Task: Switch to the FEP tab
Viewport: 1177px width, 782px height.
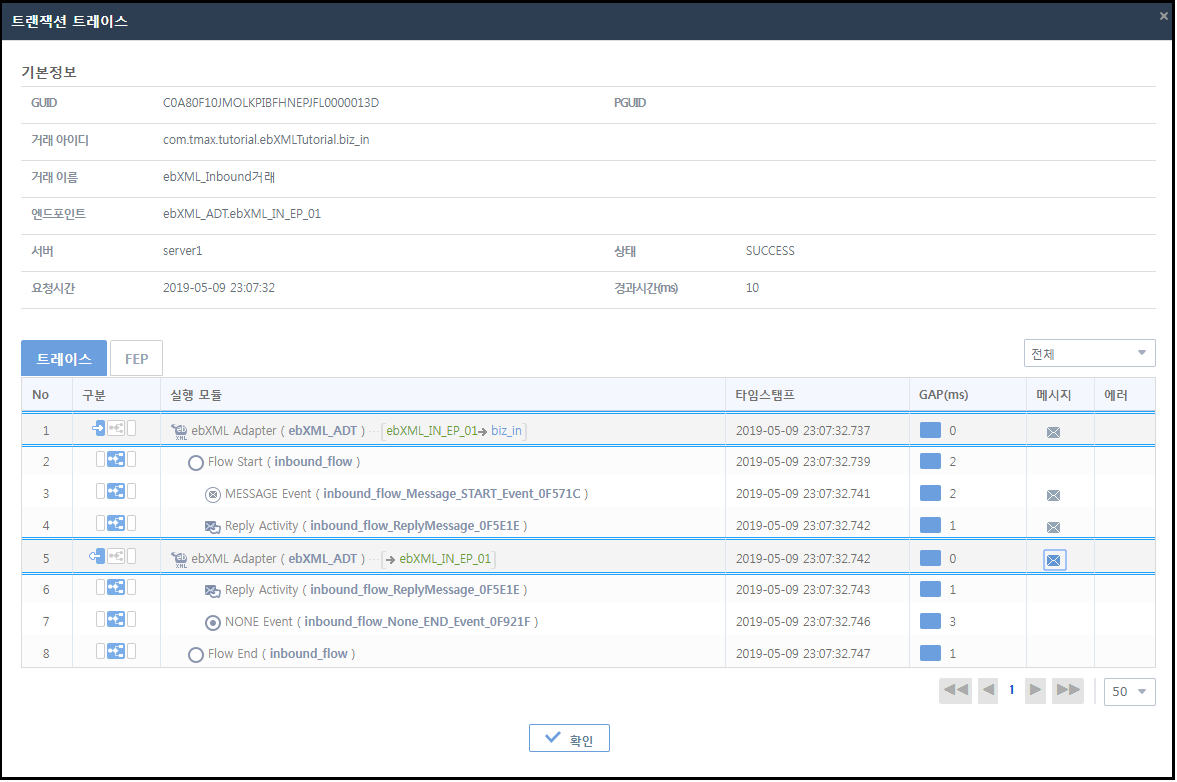Action: (136, 358)
